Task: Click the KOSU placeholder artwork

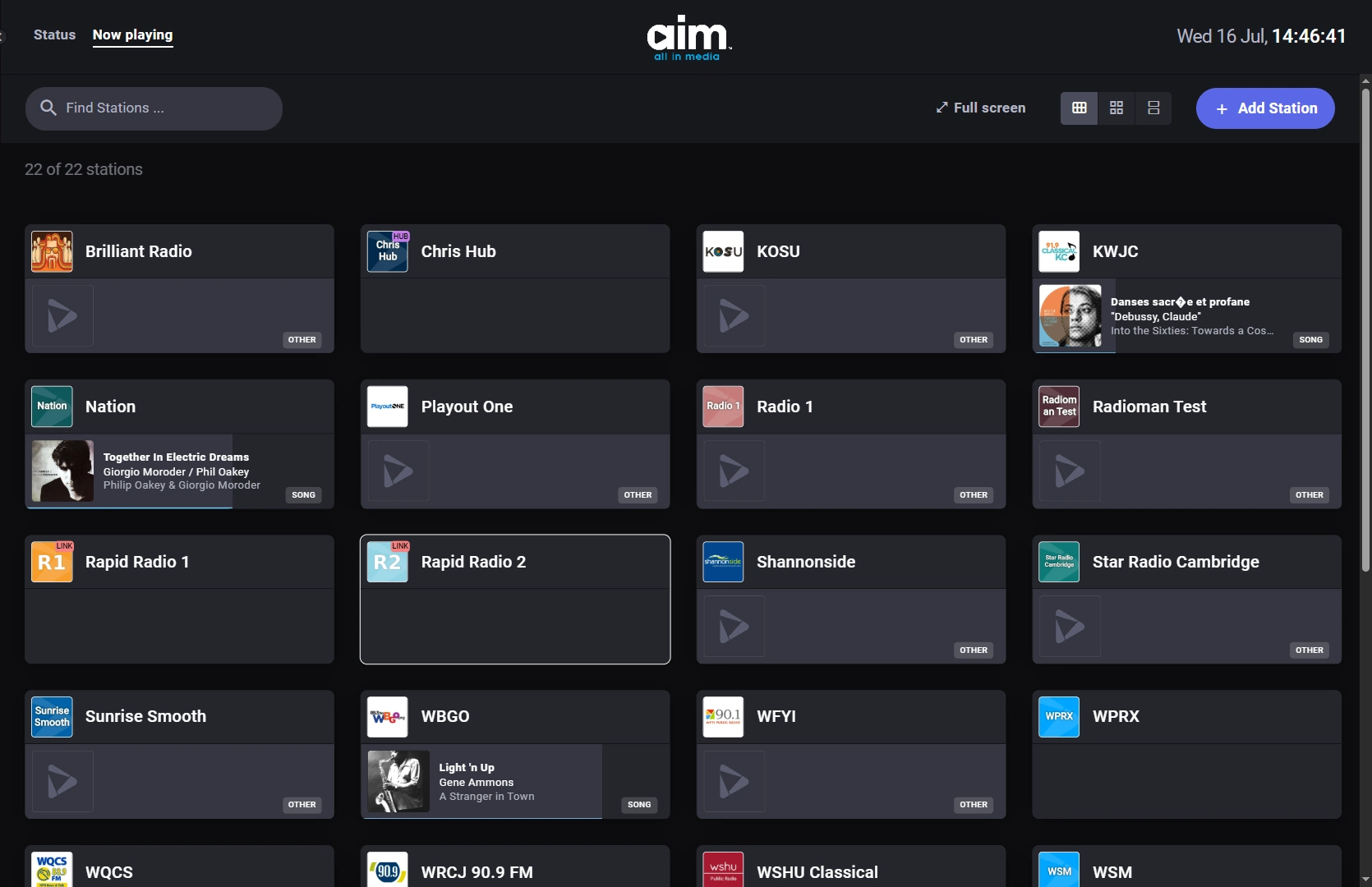Action: pos(734,315)
